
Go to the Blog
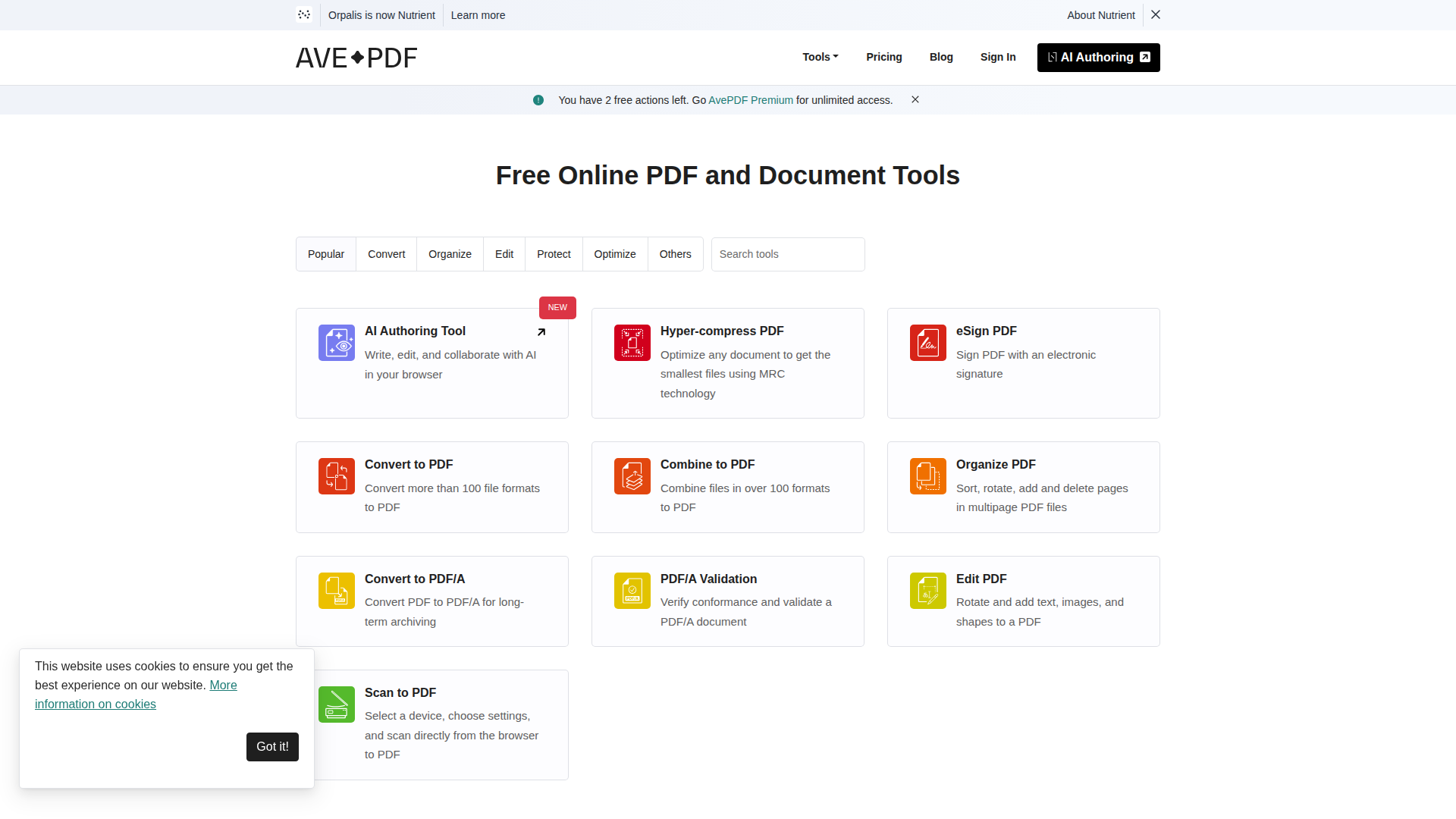coord(941,57)
